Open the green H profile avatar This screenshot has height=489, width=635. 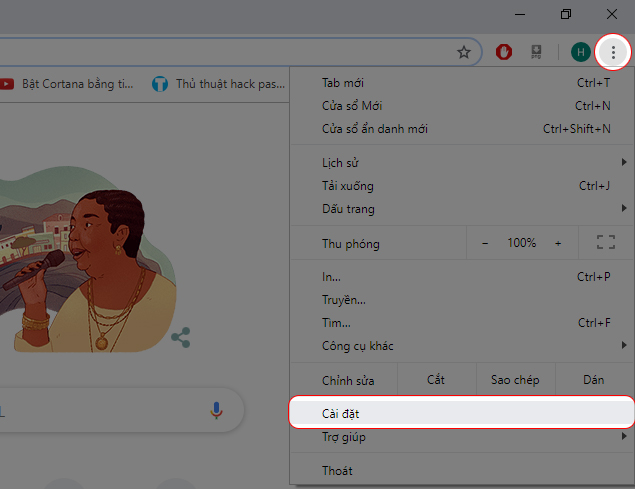581,52
